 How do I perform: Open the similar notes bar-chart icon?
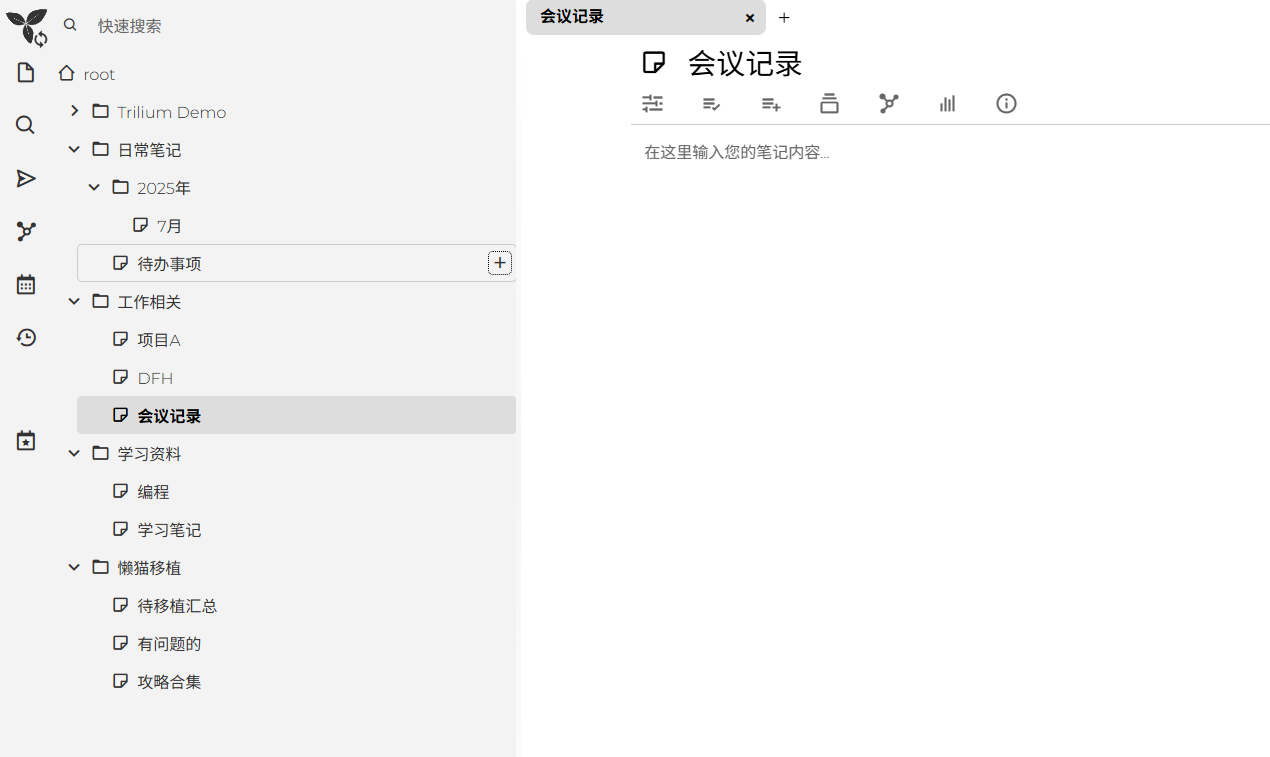point(947,103)
